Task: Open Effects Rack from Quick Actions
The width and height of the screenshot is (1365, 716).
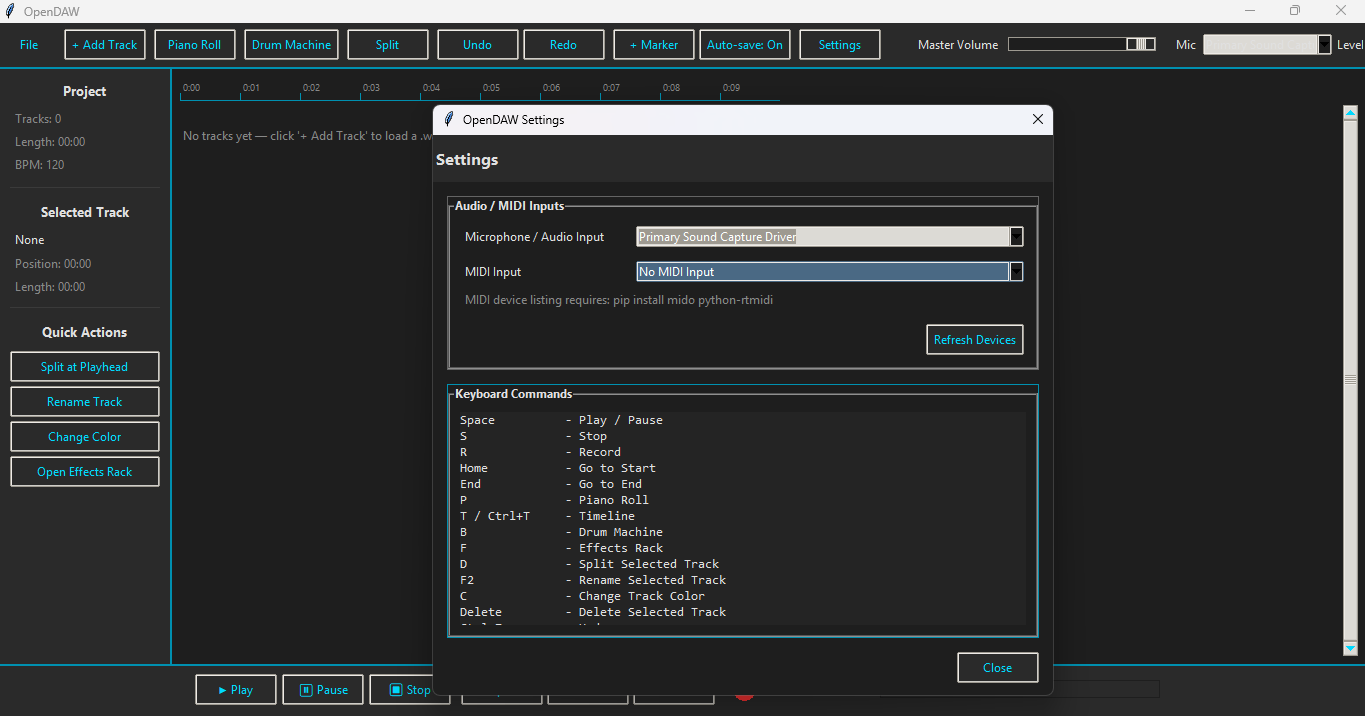Action: point(85,472)
